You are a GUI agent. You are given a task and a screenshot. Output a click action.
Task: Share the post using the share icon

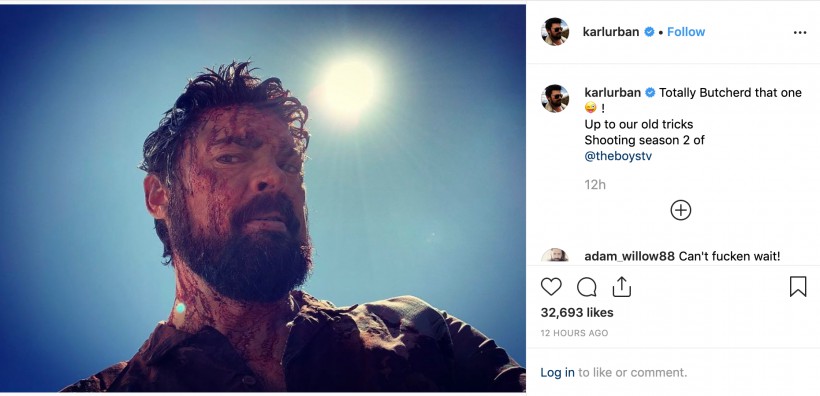[621, 287]
